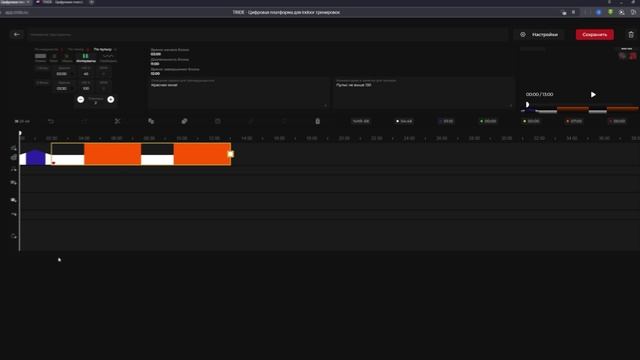Screen dimensions: 640x360
Task: Edit second interval intensity value 100
Action: click(x=86, y=88)
